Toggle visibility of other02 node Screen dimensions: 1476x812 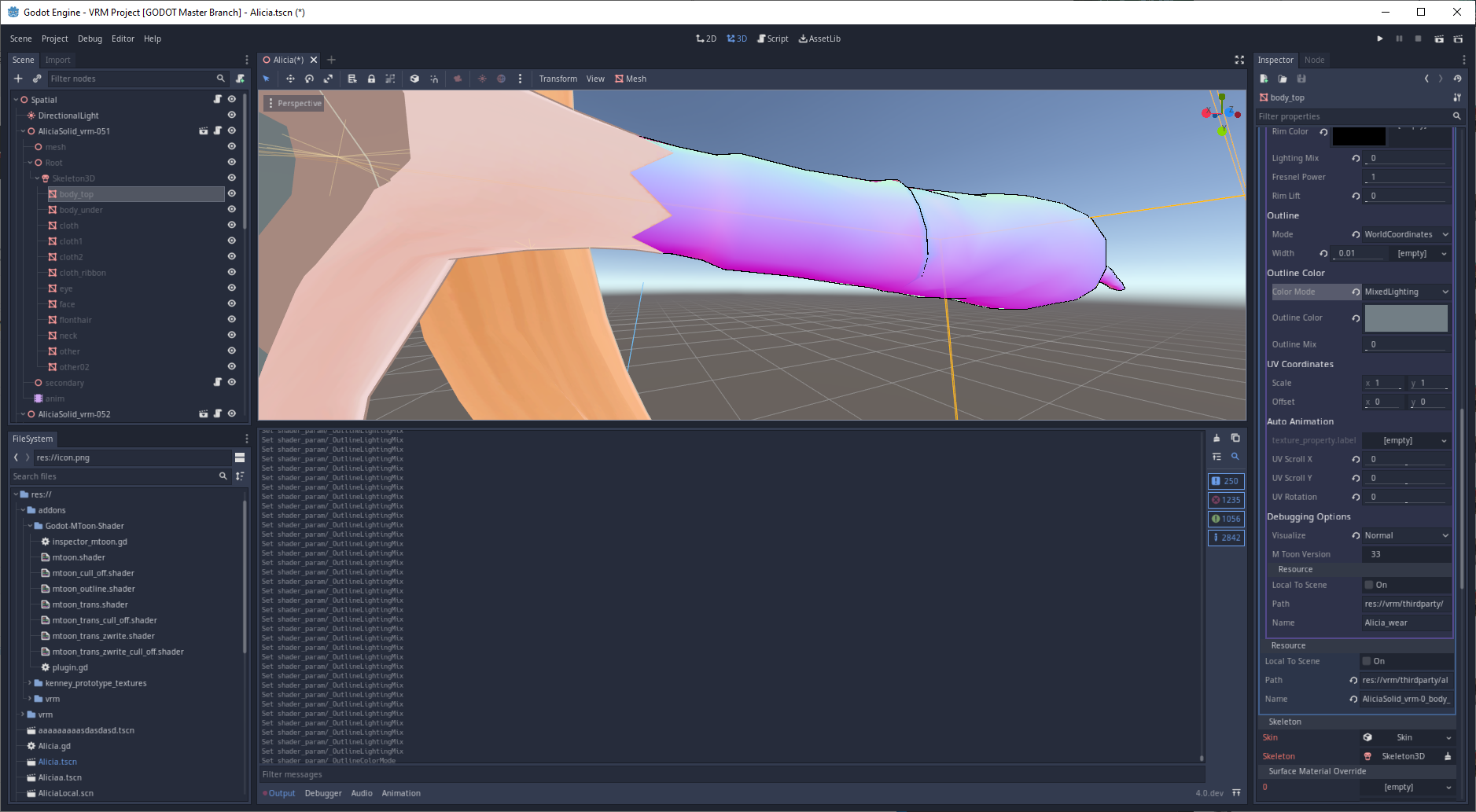[232, 366]
